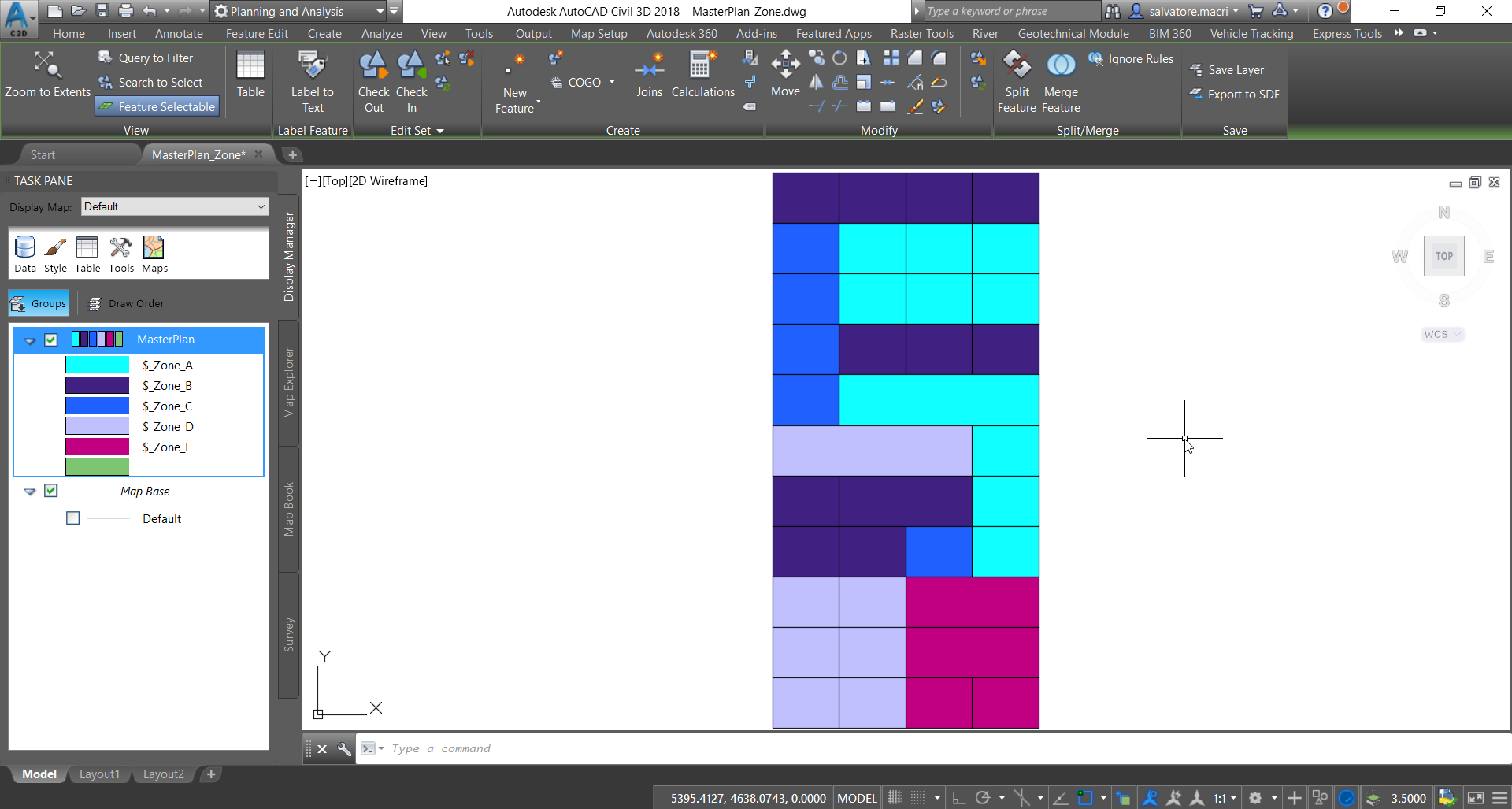The image size is (1512, 809).
Task: Toggle grid display in status bar
Action: [x=894, y=797]
